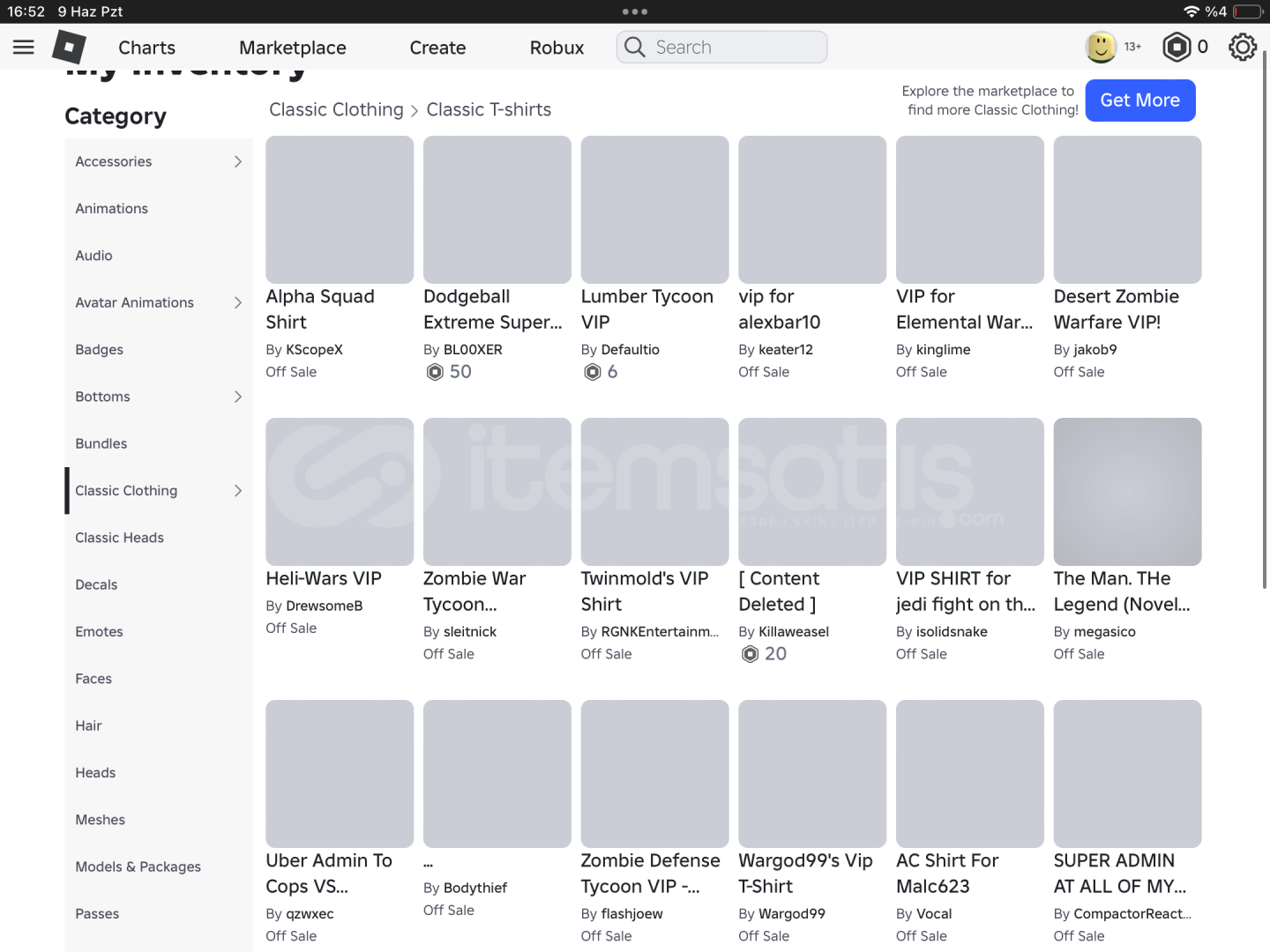Open the Lumber Tycoon VIP thumbnail
This screenshot has width=1270, height=952.
[x=654, y=210]
